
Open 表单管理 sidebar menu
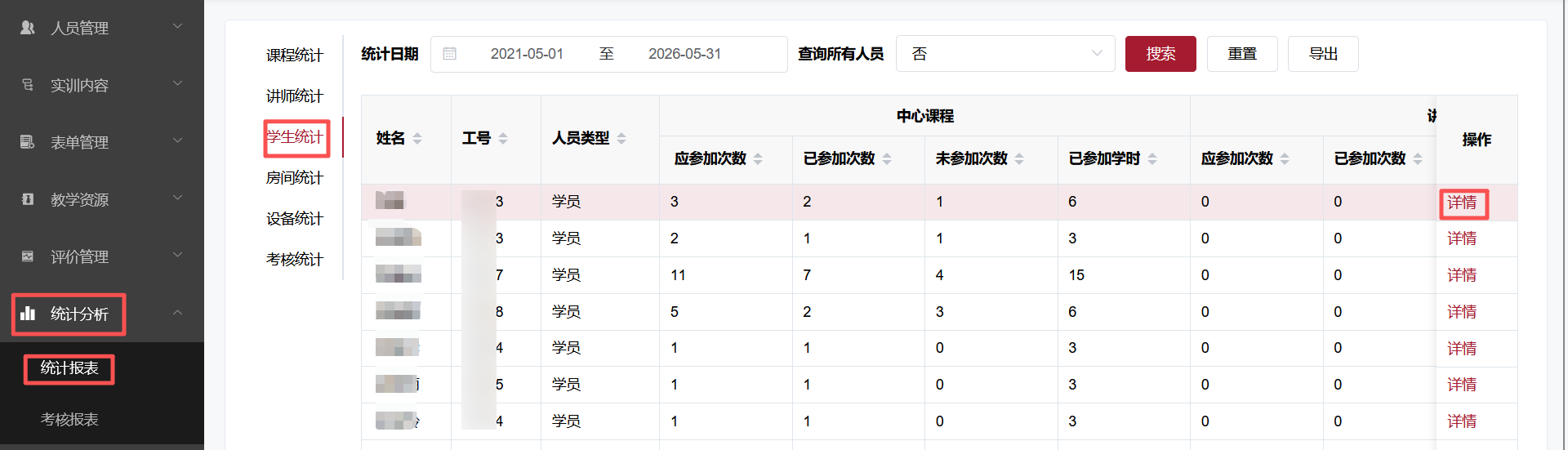click(x=102, y=142)
